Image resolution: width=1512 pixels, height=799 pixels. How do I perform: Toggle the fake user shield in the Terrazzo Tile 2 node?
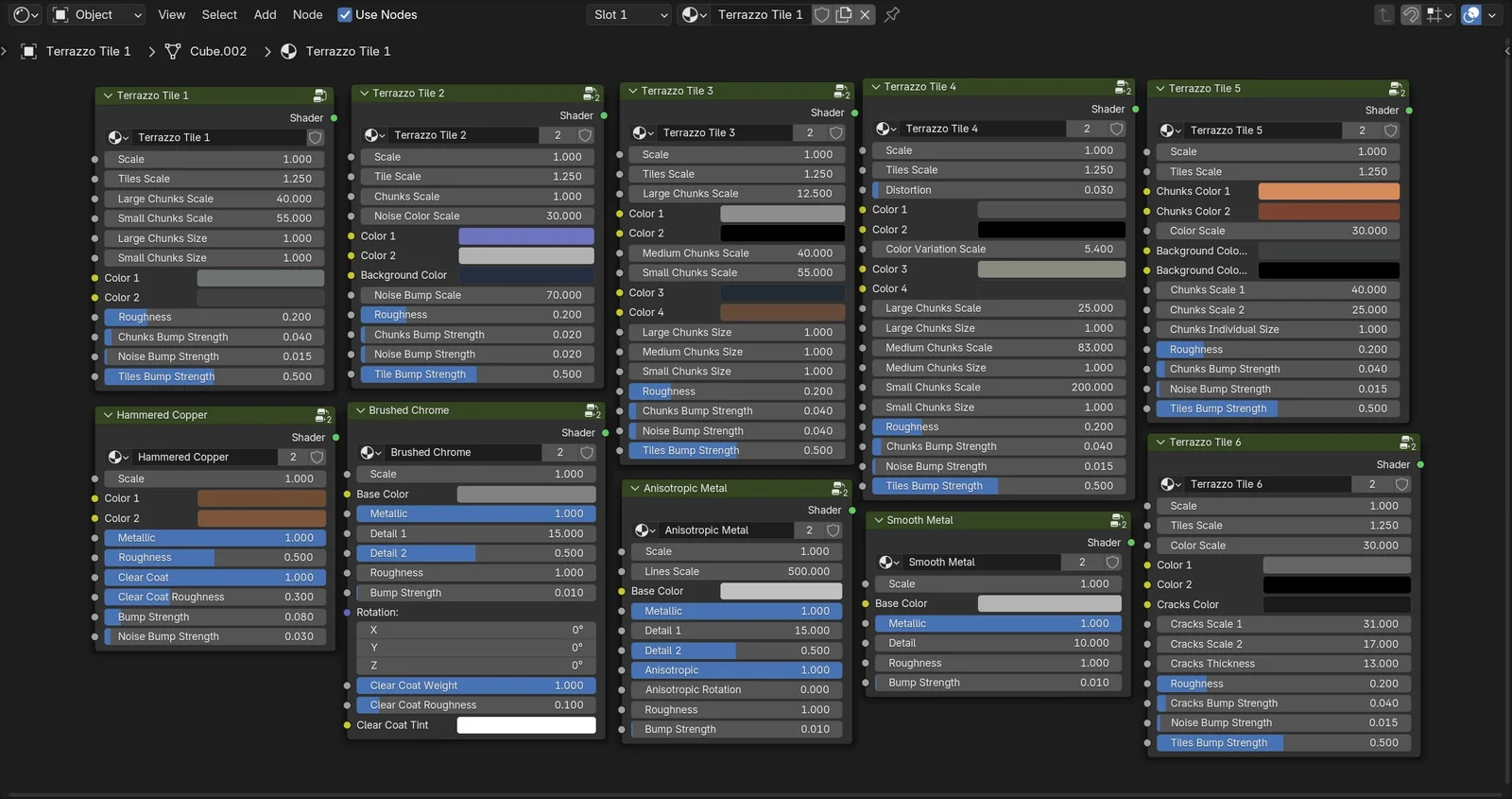click(x=585, y=135)
